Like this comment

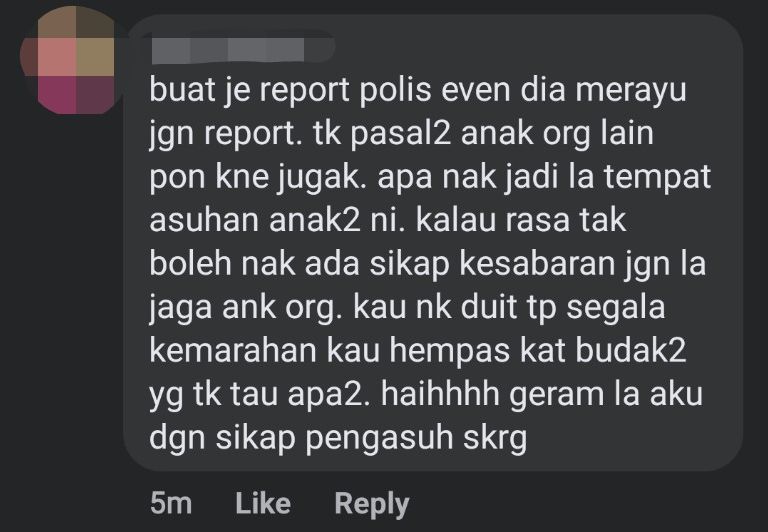pos(263,504)
